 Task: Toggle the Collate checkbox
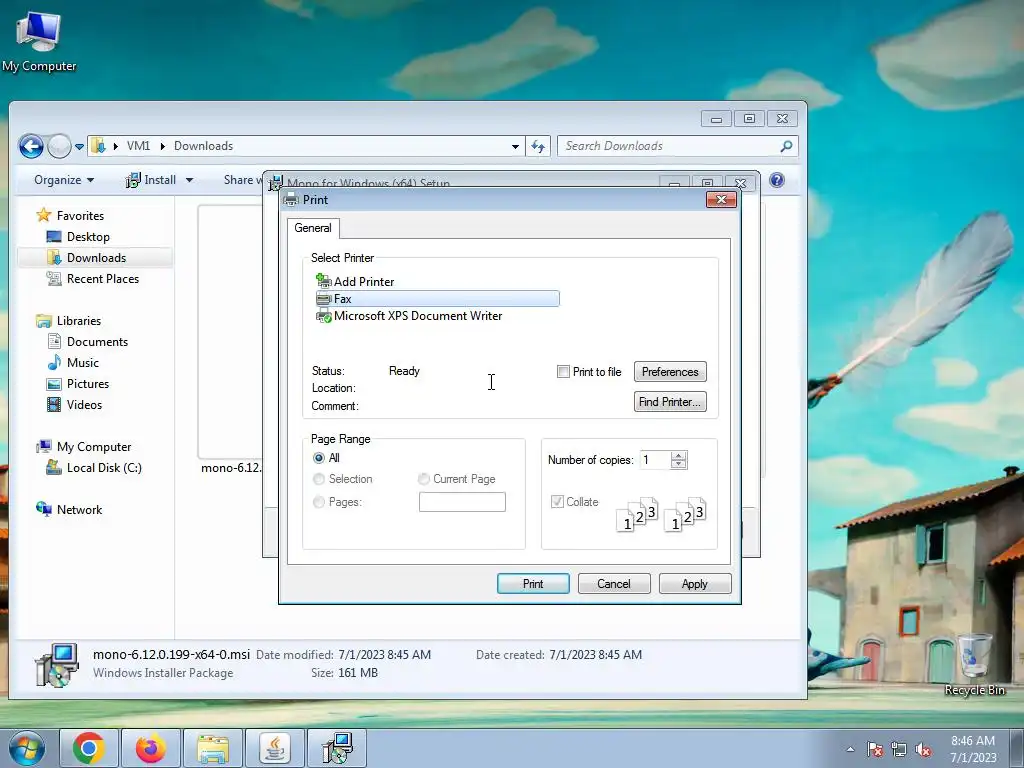click(557, 502)
